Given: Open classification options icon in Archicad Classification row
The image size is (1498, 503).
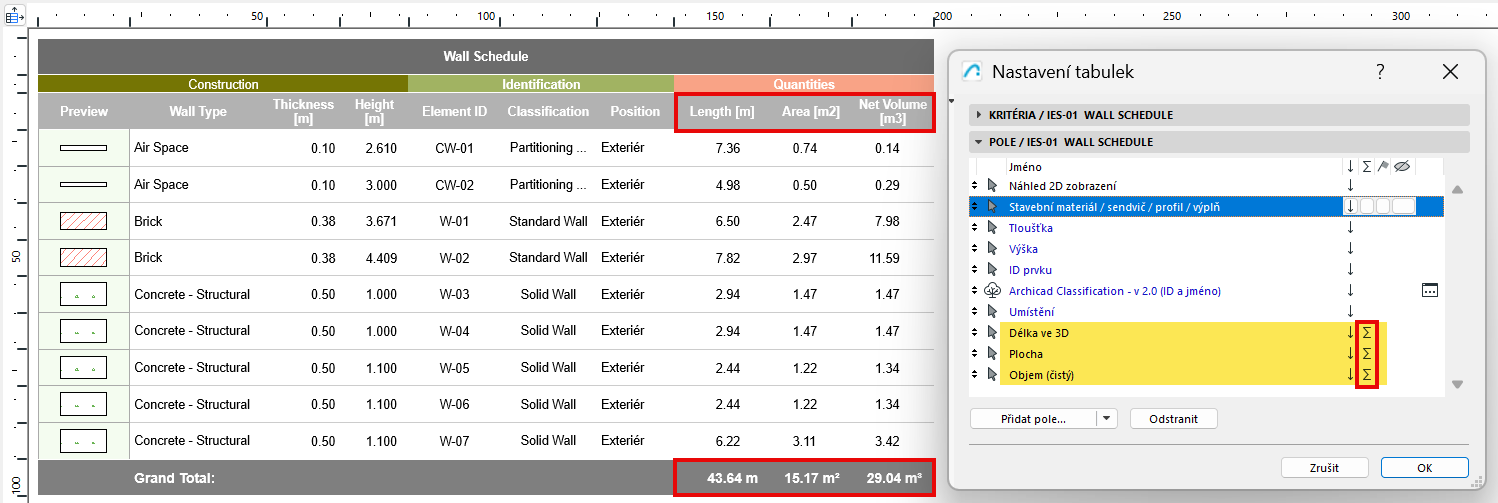Looking at the screenshot, I should 1429,291.
